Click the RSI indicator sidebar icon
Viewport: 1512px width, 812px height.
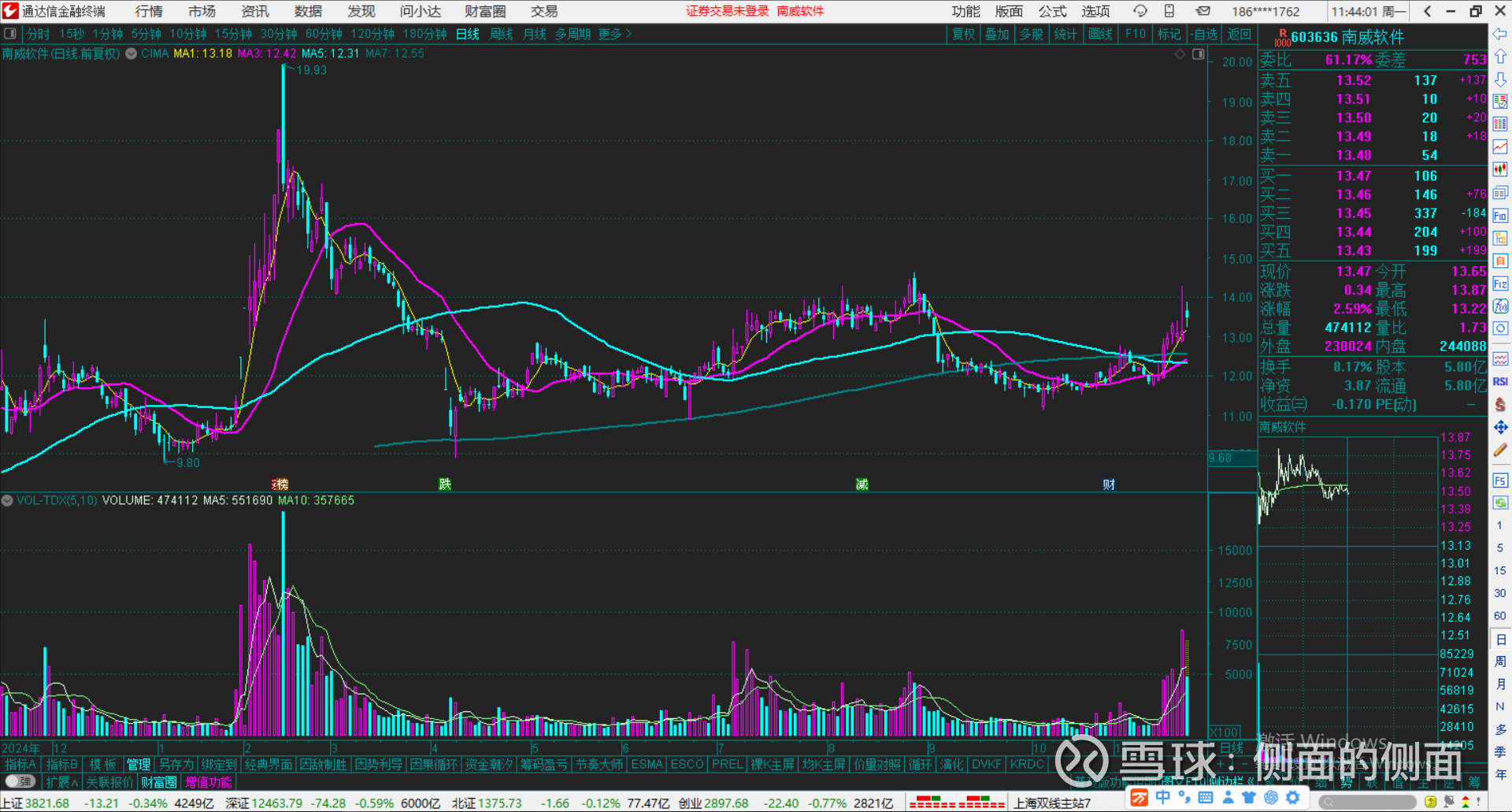coord(1500,382)
